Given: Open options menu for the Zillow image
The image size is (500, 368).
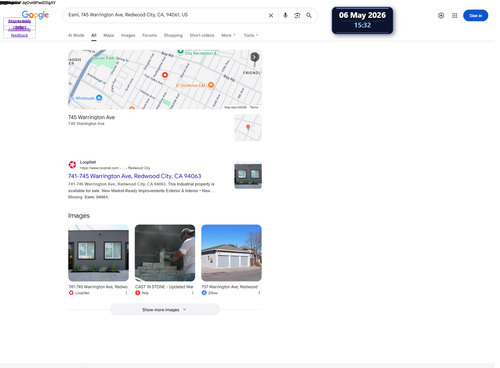Looking at the screenshot, I should tap(259, 293).
